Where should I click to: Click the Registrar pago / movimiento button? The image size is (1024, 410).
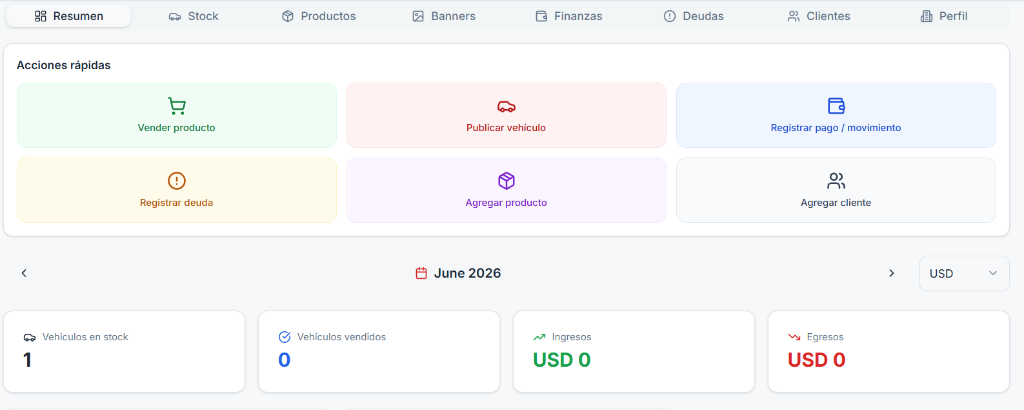click(x=836, y=116)
